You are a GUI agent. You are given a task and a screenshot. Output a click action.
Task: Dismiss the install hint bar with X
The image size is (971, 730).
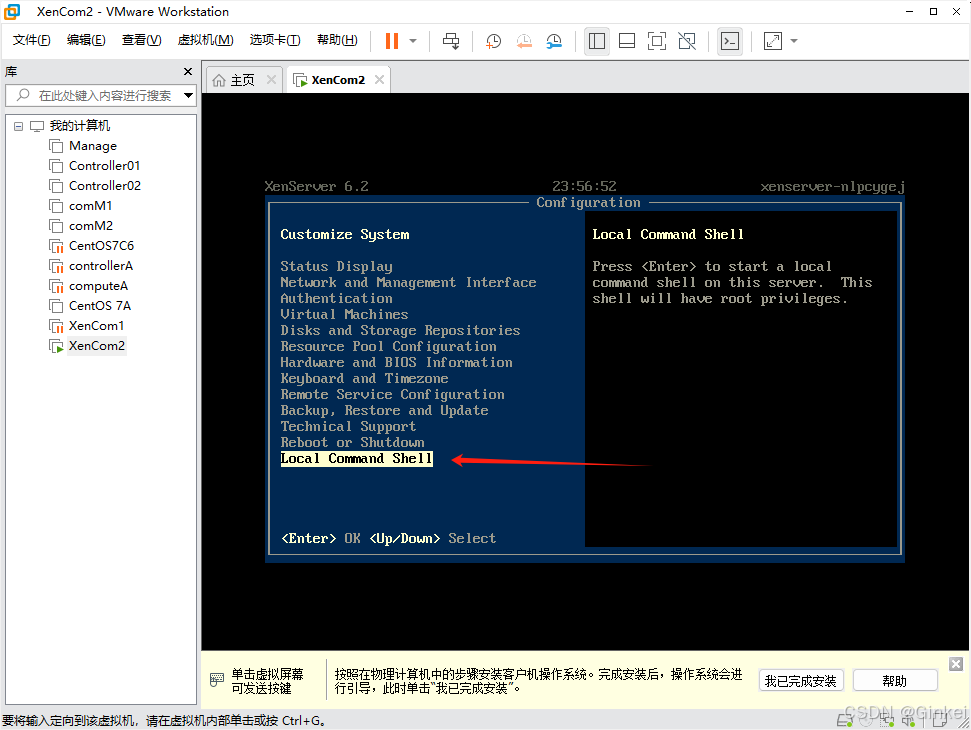tap(956, 664)
